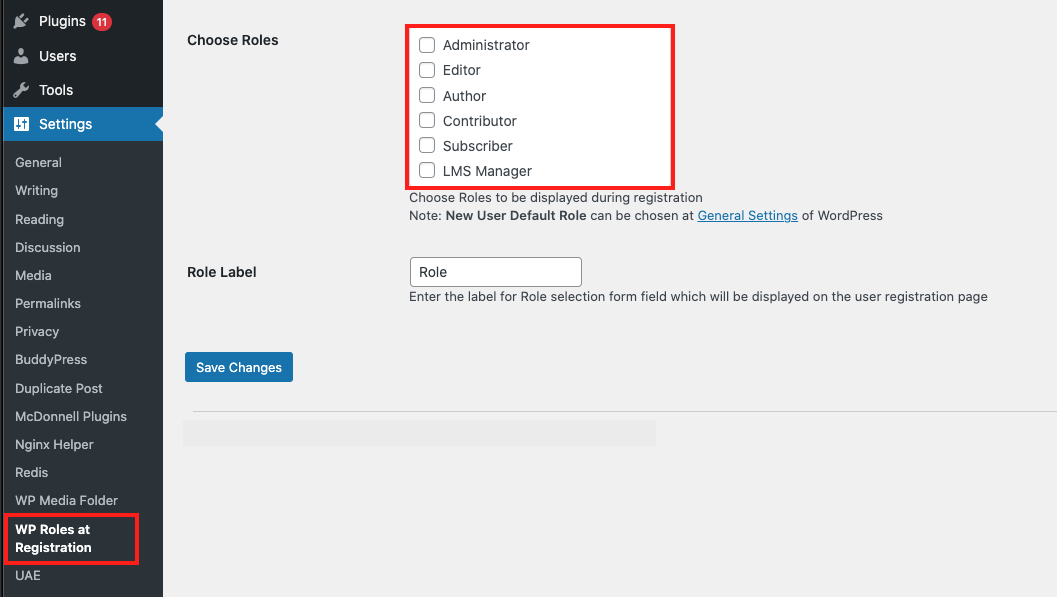Select the Contributor role checkbox

(x=427, y=120)
